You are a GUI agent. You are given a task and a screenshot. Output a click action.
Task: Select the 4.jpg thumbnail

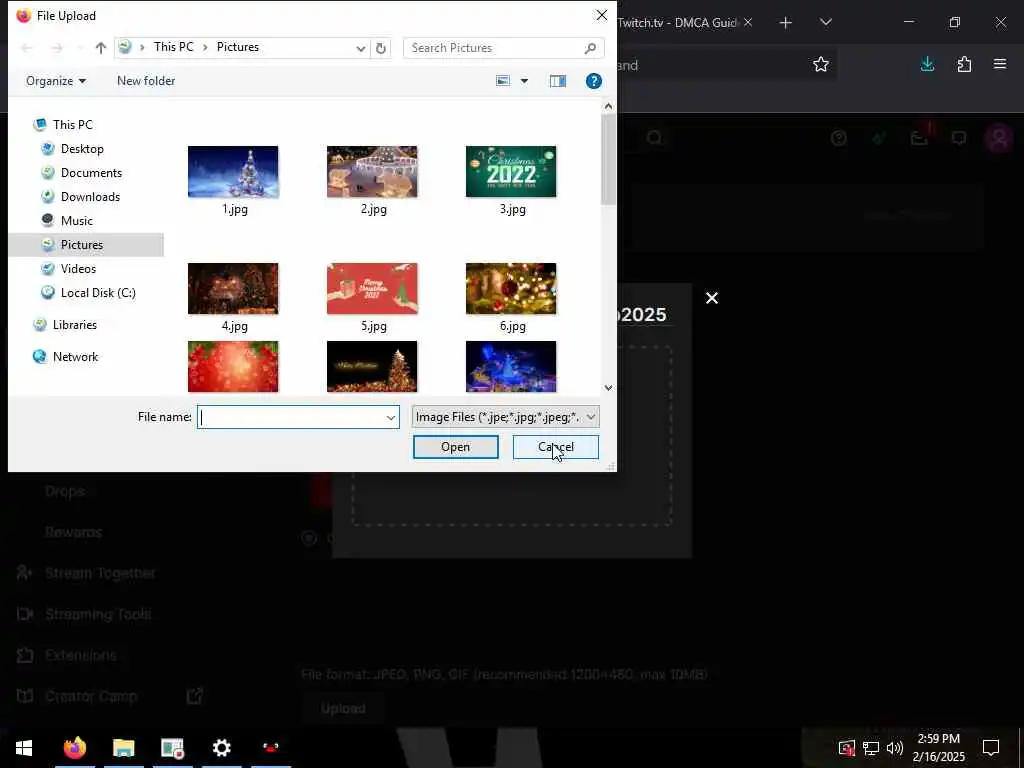click(x=233, y=289)
